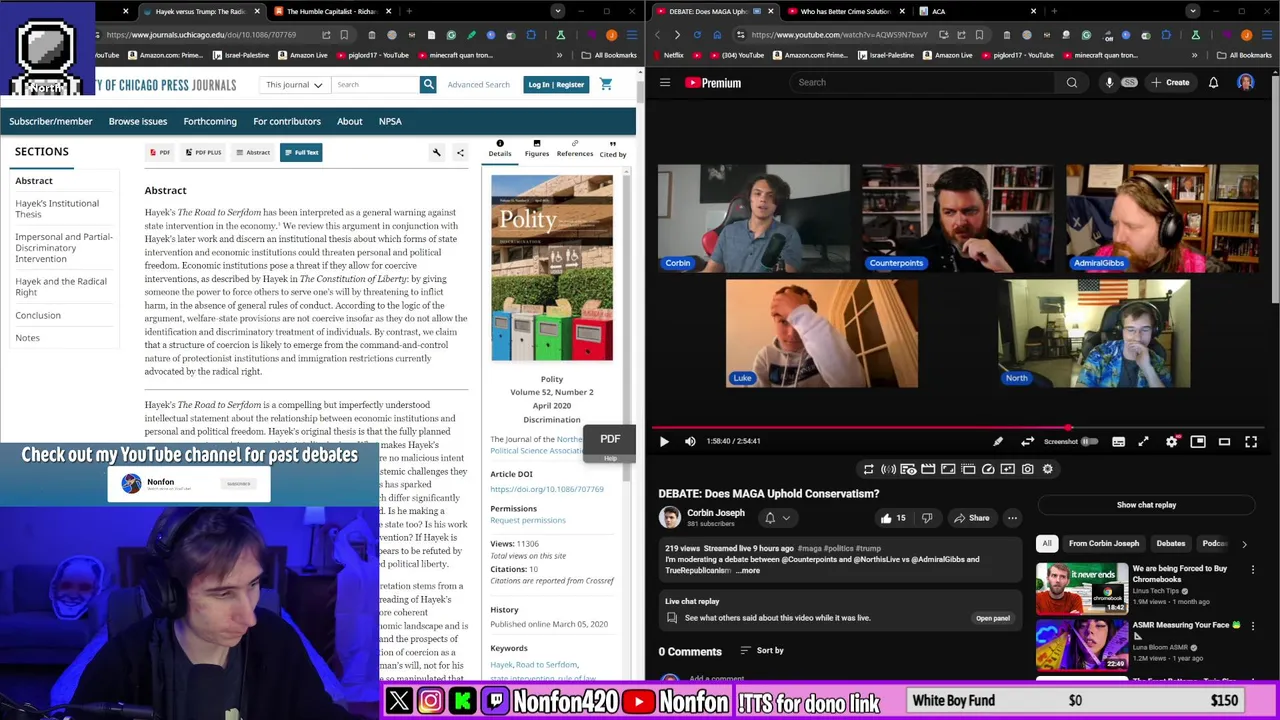Advance filter chips with right chevron
This screenshot has height=720, width=1280.
point(1244,544)
